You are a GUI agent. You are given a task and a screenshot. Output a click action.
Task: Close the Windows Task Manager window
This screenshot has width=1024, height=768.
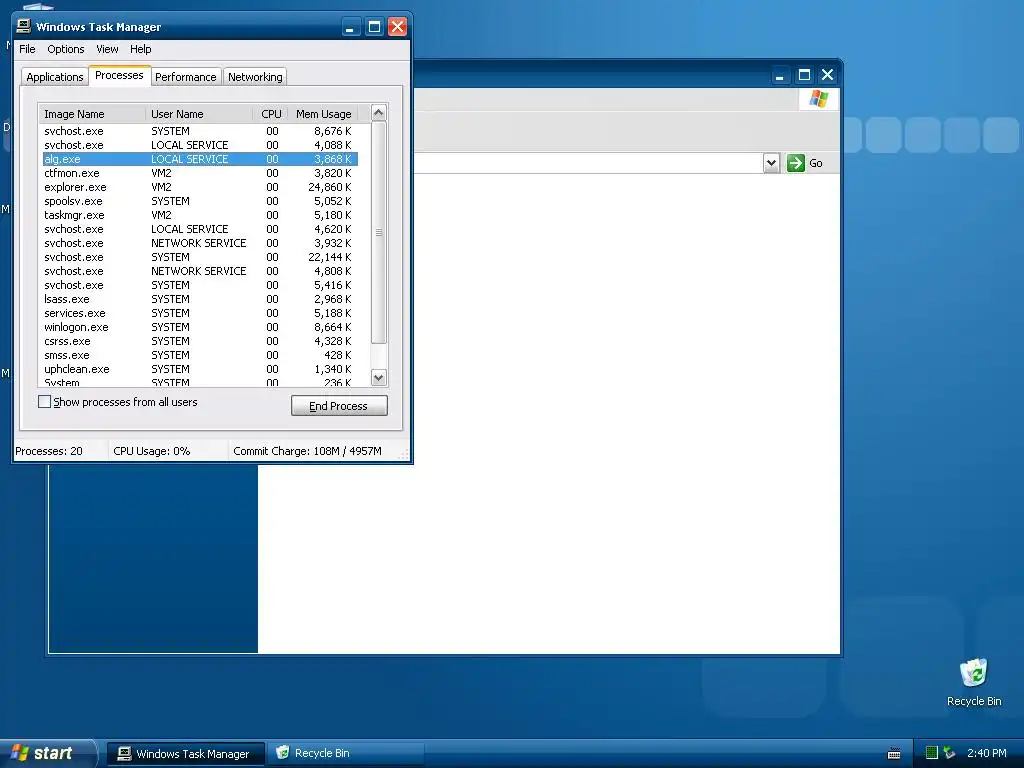(x=397, y=27)
